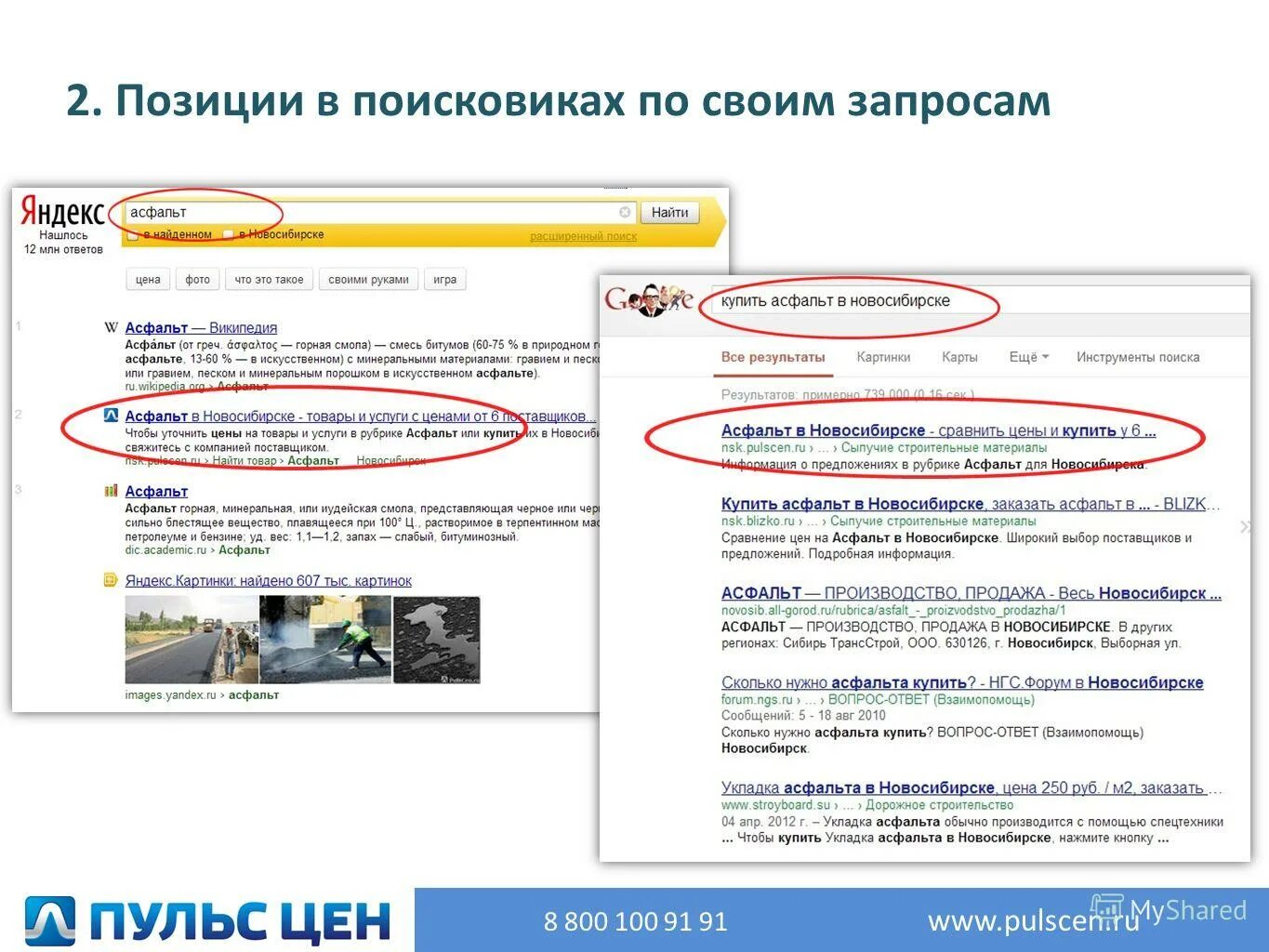1269x952 pixels.
Task: Open the Асфальт dic.academic.ru result
Action: (x=156, y=491)
